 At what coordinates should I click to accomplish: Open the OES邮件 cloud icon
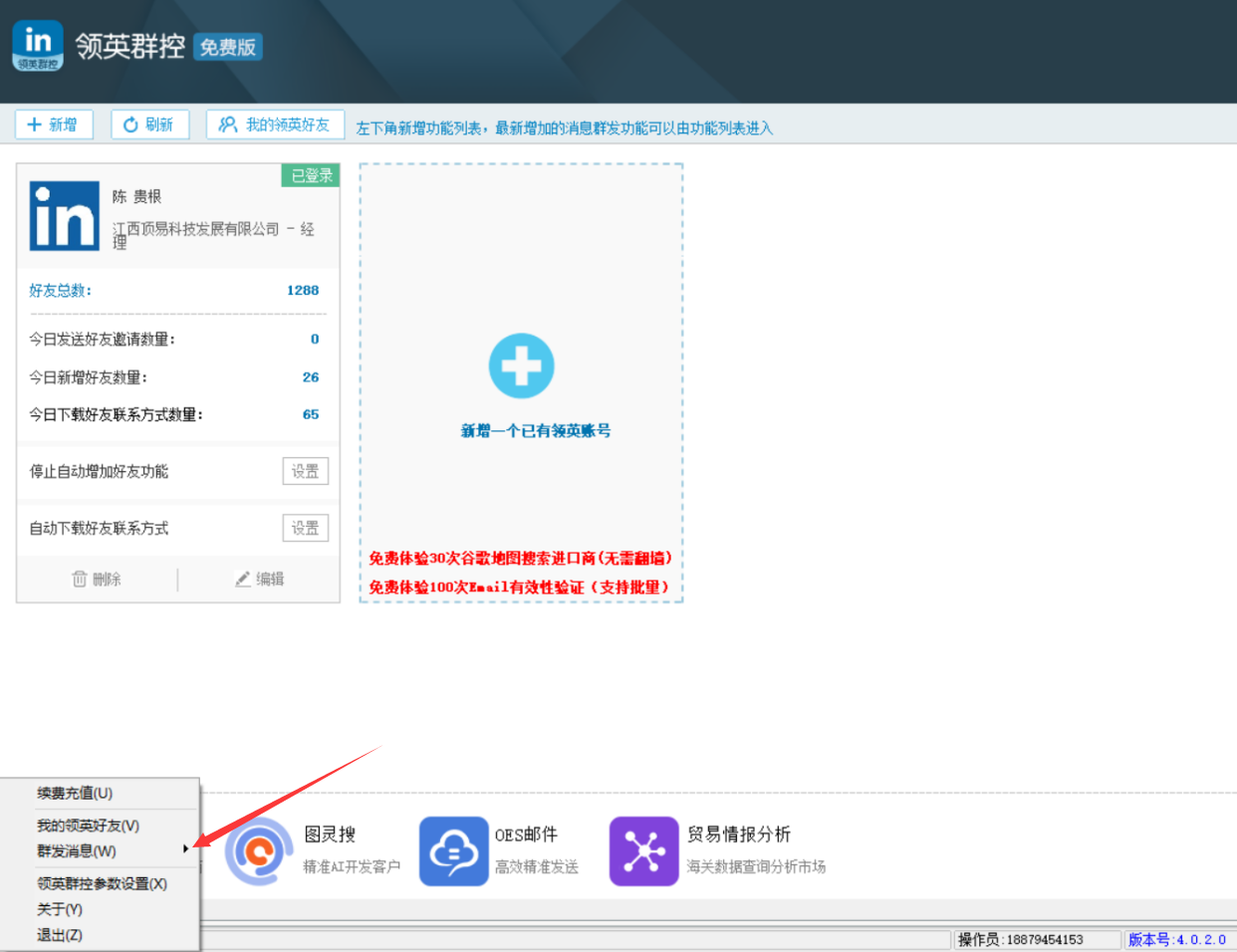click(453, 850)
